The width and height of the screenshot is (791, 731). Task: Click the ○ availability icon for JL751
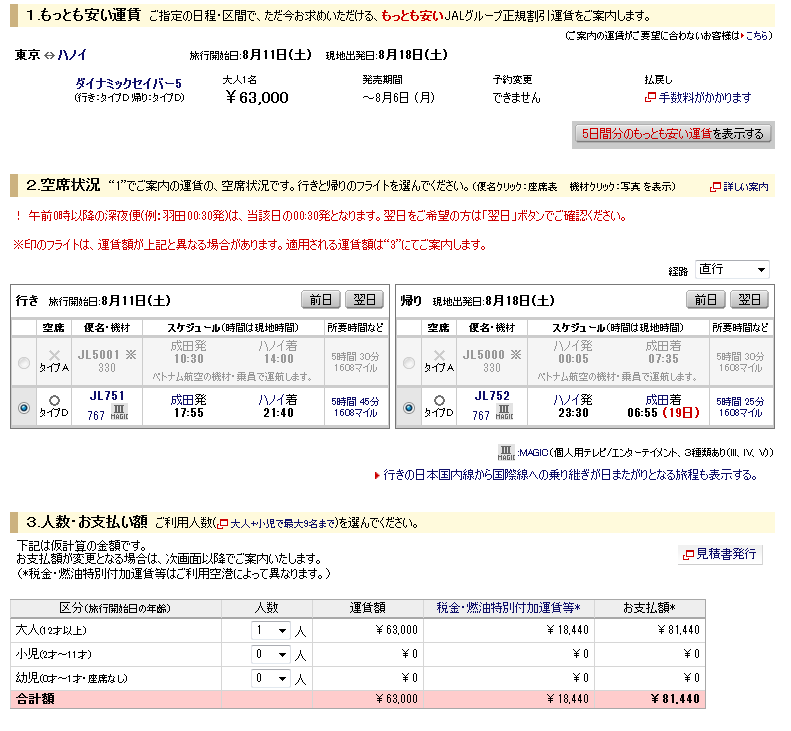pyautogui.click(x=54, y=401)
